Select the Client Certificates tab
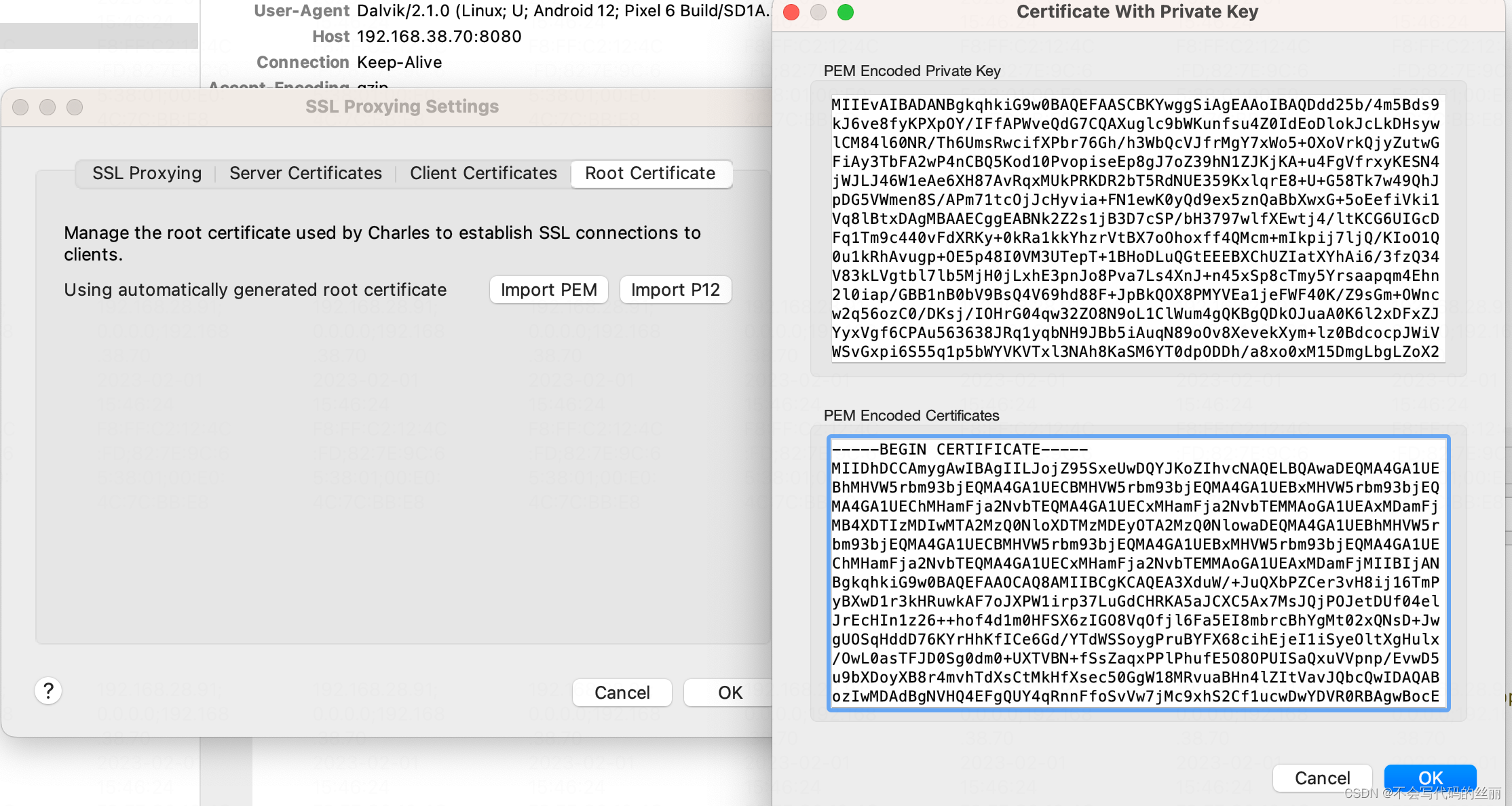The height and width of the screenshot is (806, 1512). (483, 174)
